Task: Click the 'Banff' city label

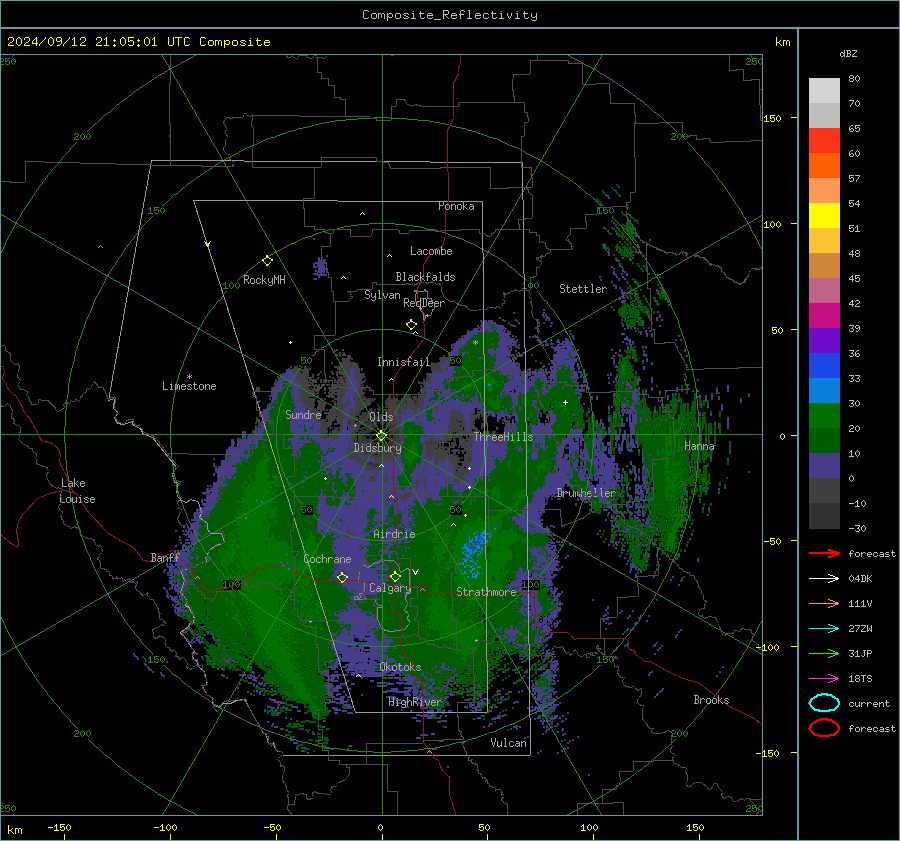Action: (165, 557)
